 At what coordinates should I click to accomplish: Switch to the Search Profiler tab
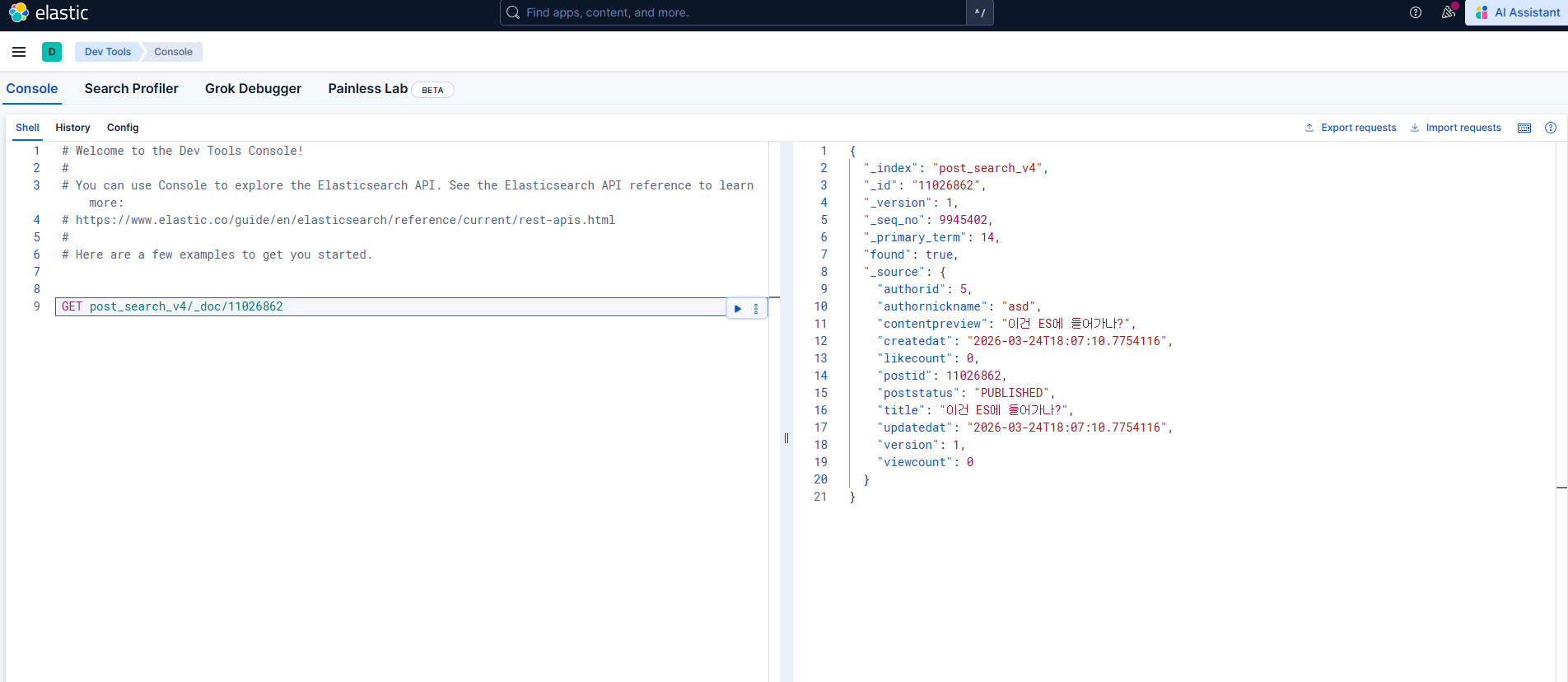(132, 89)
